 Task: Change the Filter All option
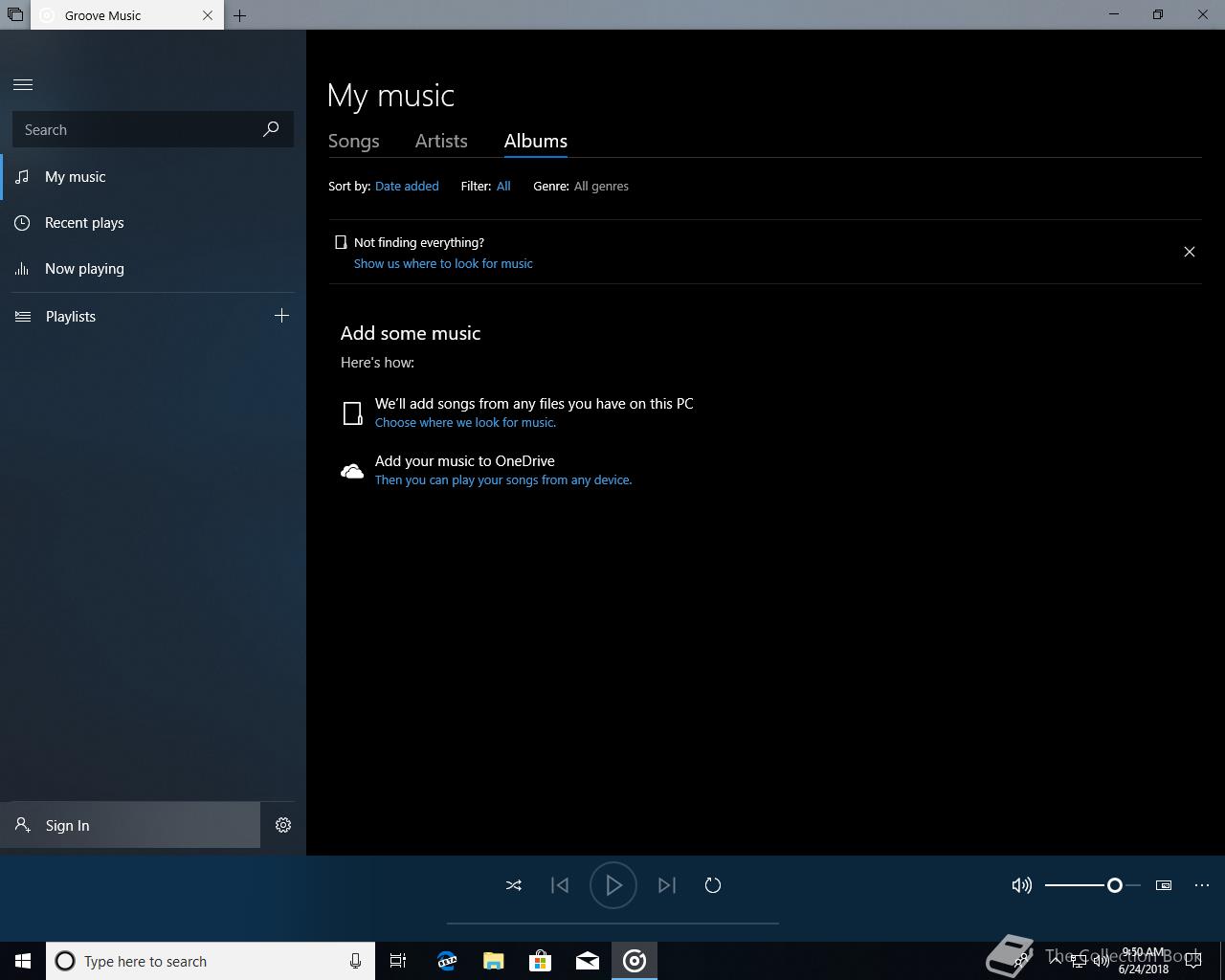point(503,186)
